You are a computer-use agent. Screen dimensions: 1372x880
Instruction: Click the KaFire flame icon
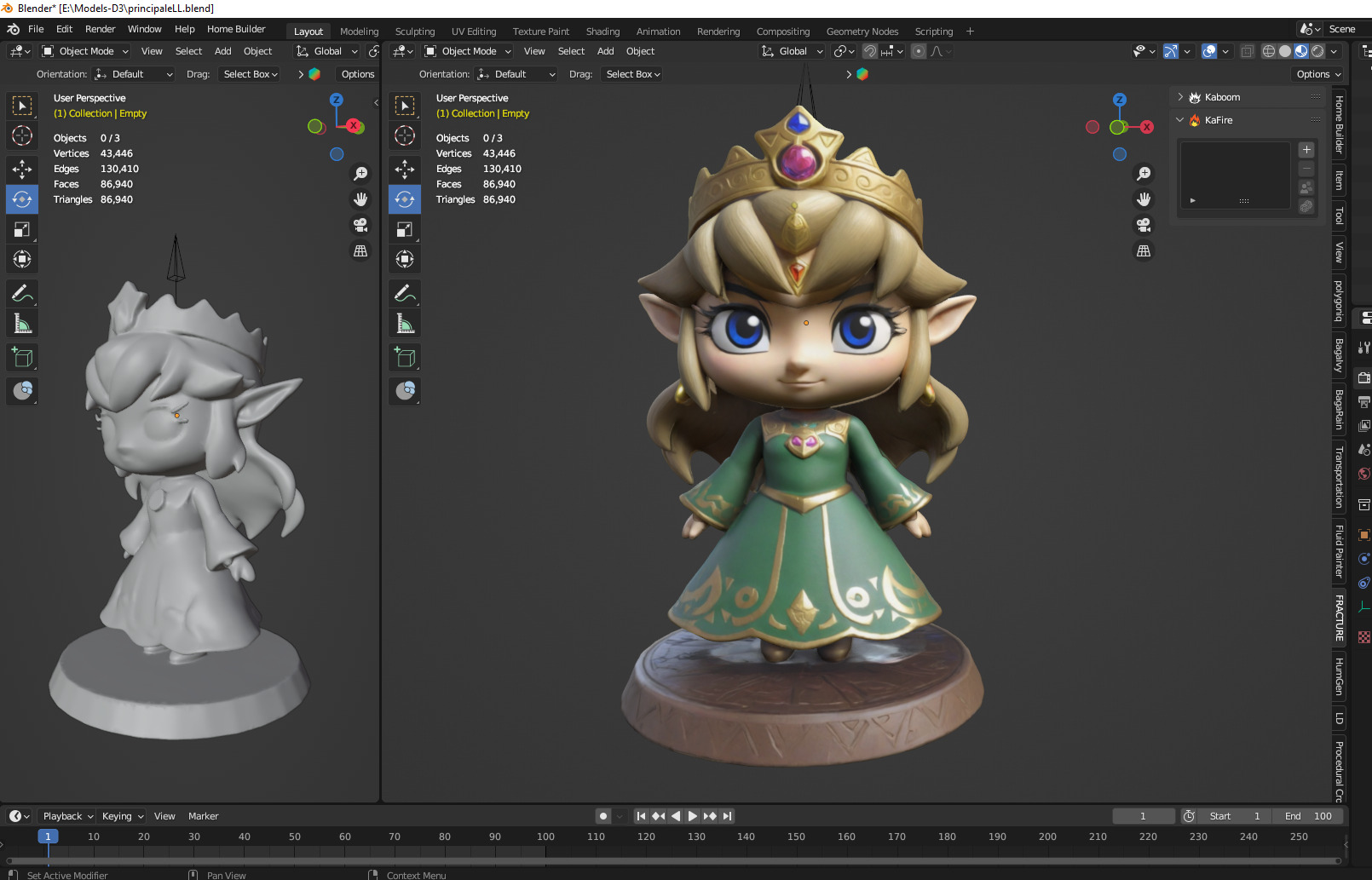pyautogui.click(x=1195, y=120)
